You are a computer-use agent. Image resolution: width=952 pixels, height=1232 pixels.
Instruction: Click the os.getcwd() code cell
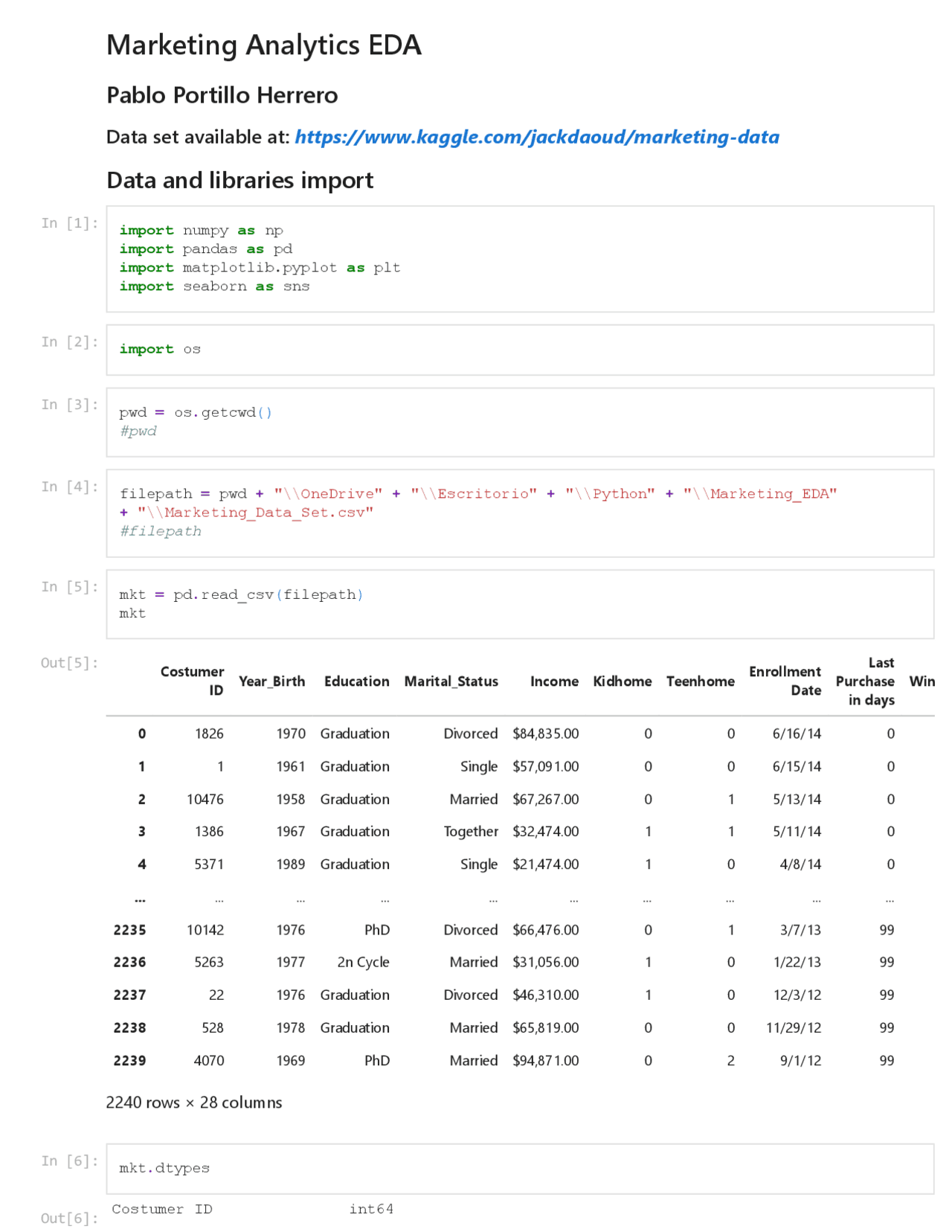(519, 421)
